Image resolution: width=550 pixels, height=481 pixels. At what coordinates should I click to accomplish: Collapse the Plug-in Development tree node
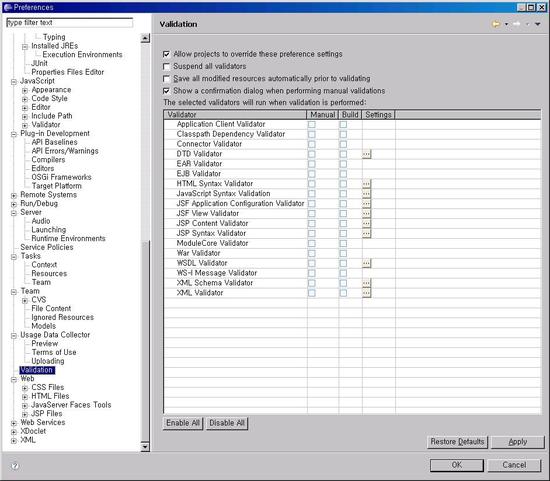pos(14,134)
